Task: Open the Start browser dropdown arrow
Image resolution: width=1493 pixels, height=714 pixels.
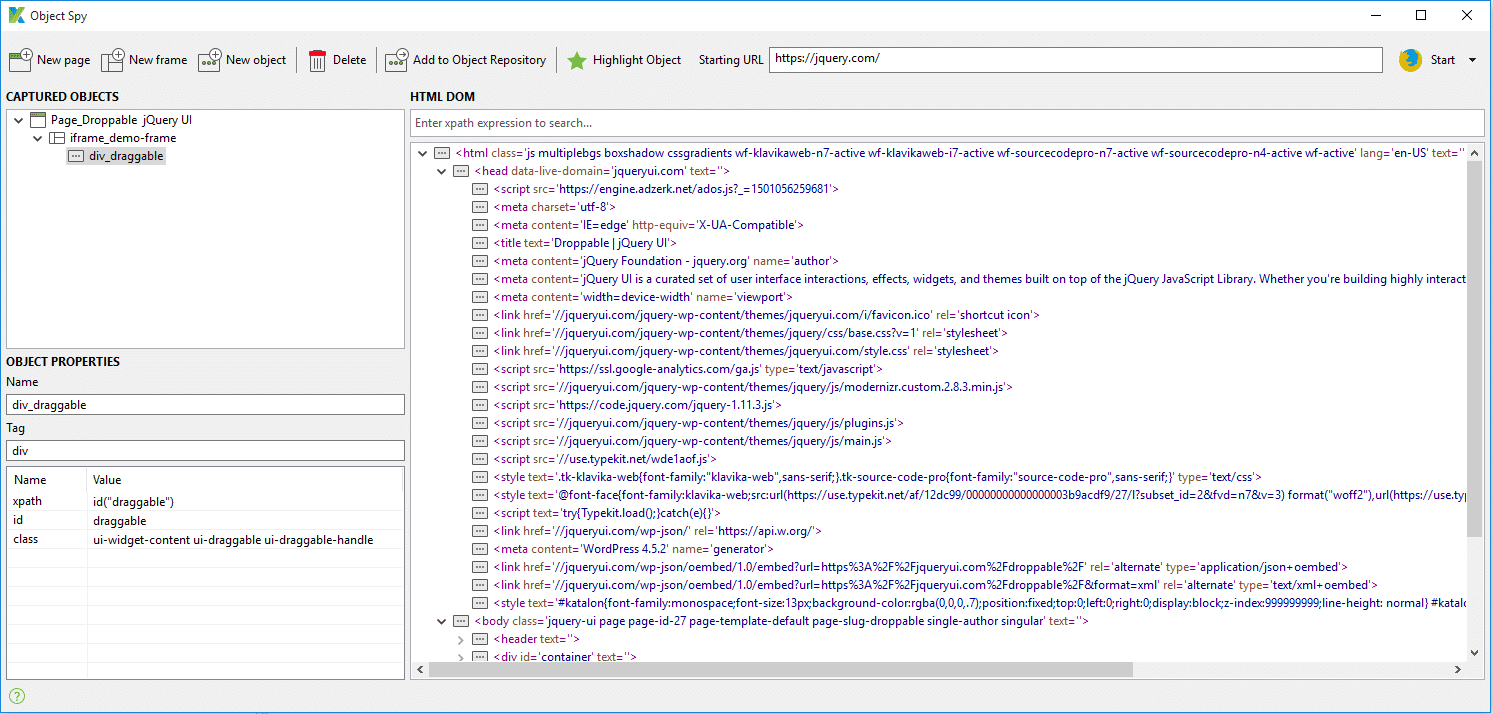Action: [1472, 60]
